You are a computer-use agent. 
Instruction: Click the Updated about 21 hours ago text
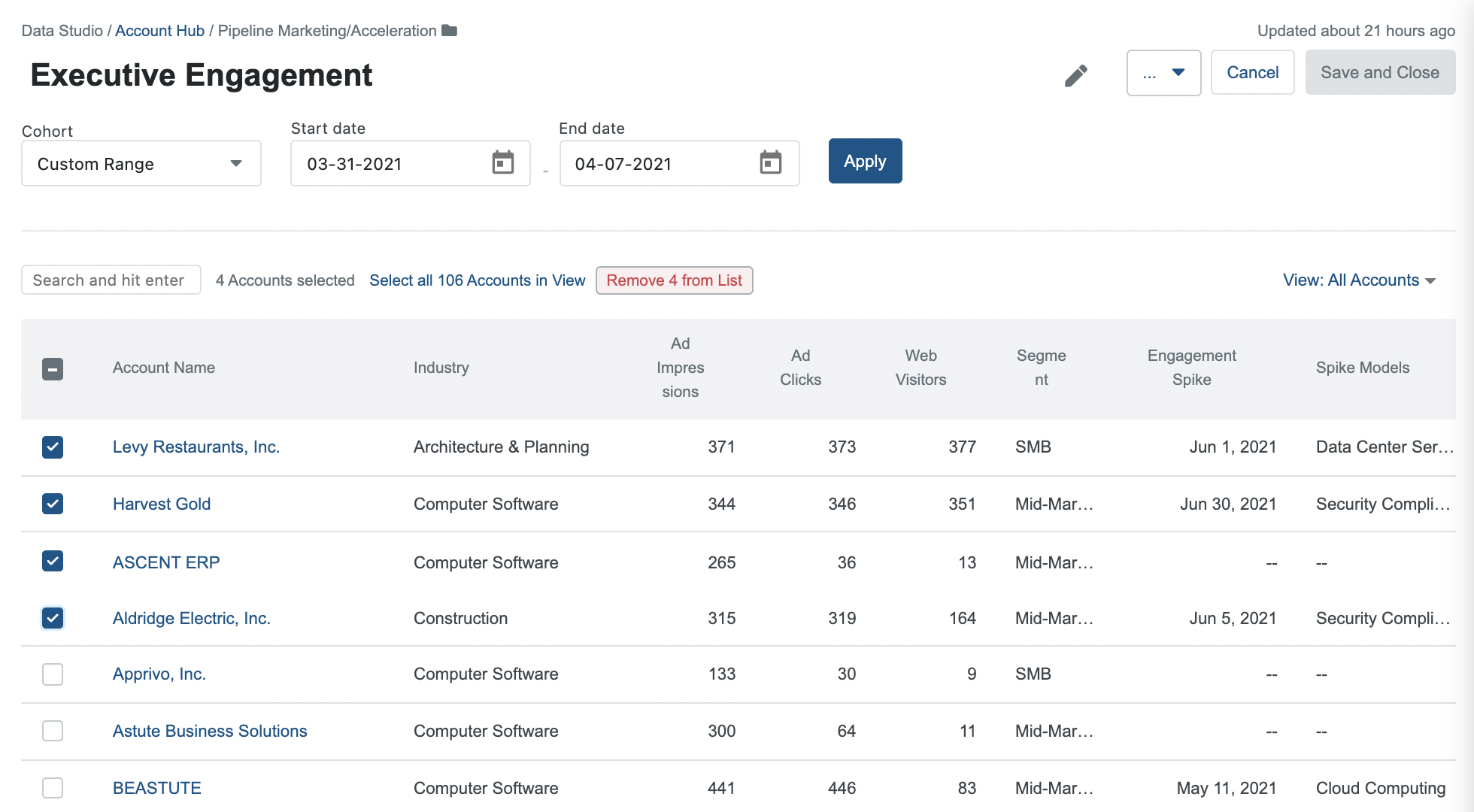coord(1356,31)
